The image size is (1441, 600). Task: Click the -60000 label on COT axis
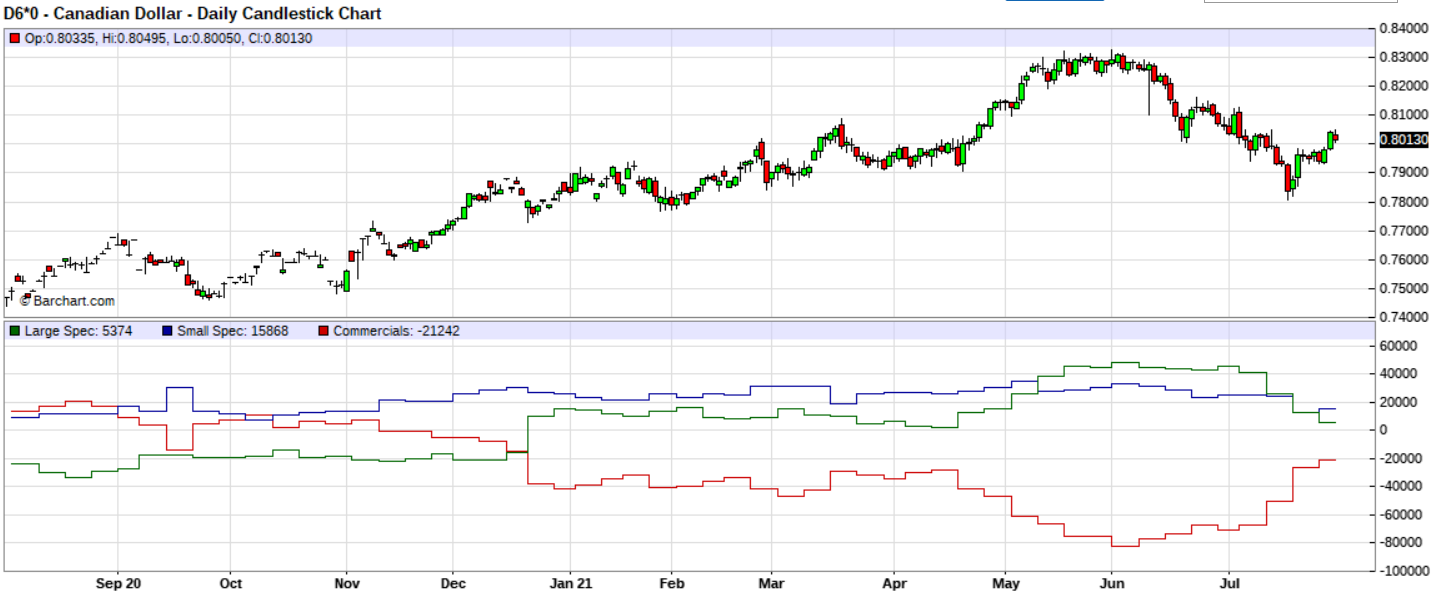1402,514
